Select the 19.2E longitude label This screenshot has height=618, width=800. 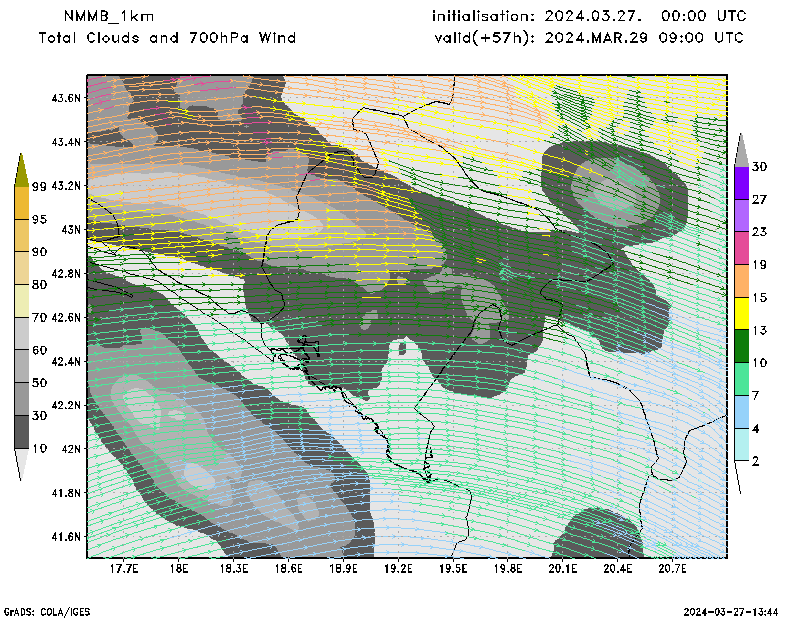(x=398, y=568)
